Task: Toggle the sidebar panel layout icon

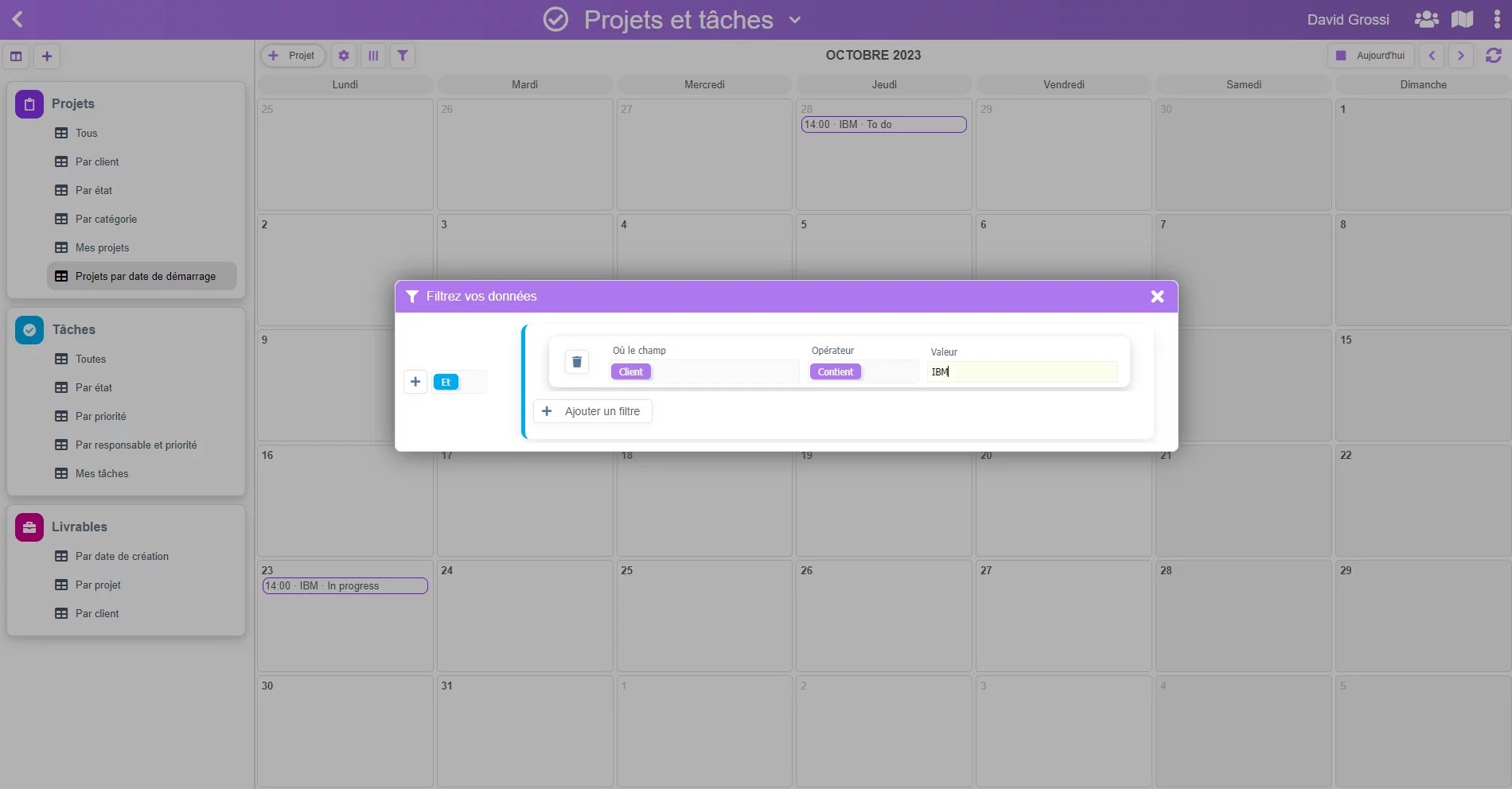Action: pyautogui.click(x=16, y=56)
